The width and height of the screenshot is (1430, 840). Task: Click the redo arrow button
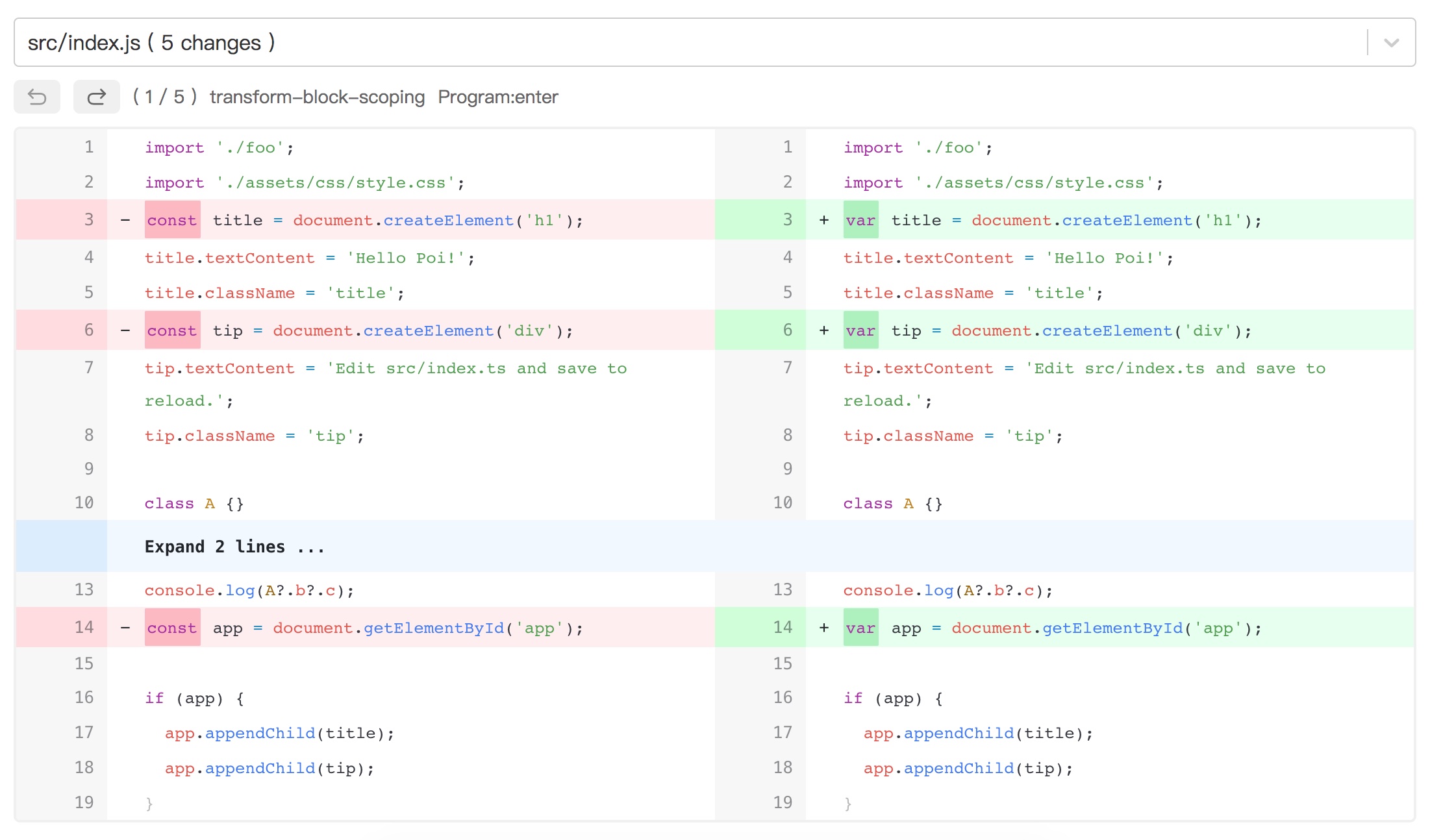coord(96,97)
